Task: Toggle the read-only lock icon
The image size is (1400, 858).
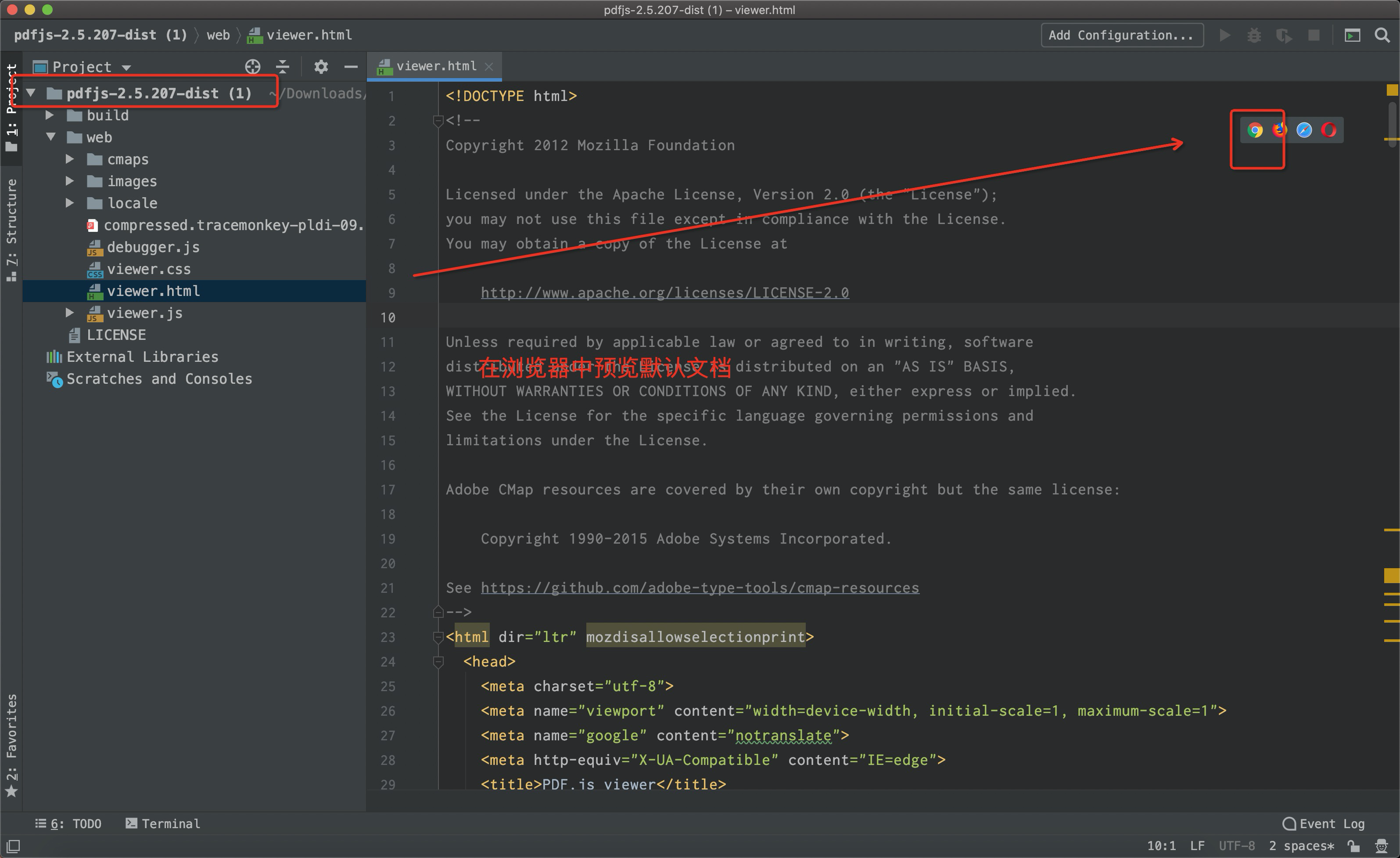Action: pos(1354,846)
